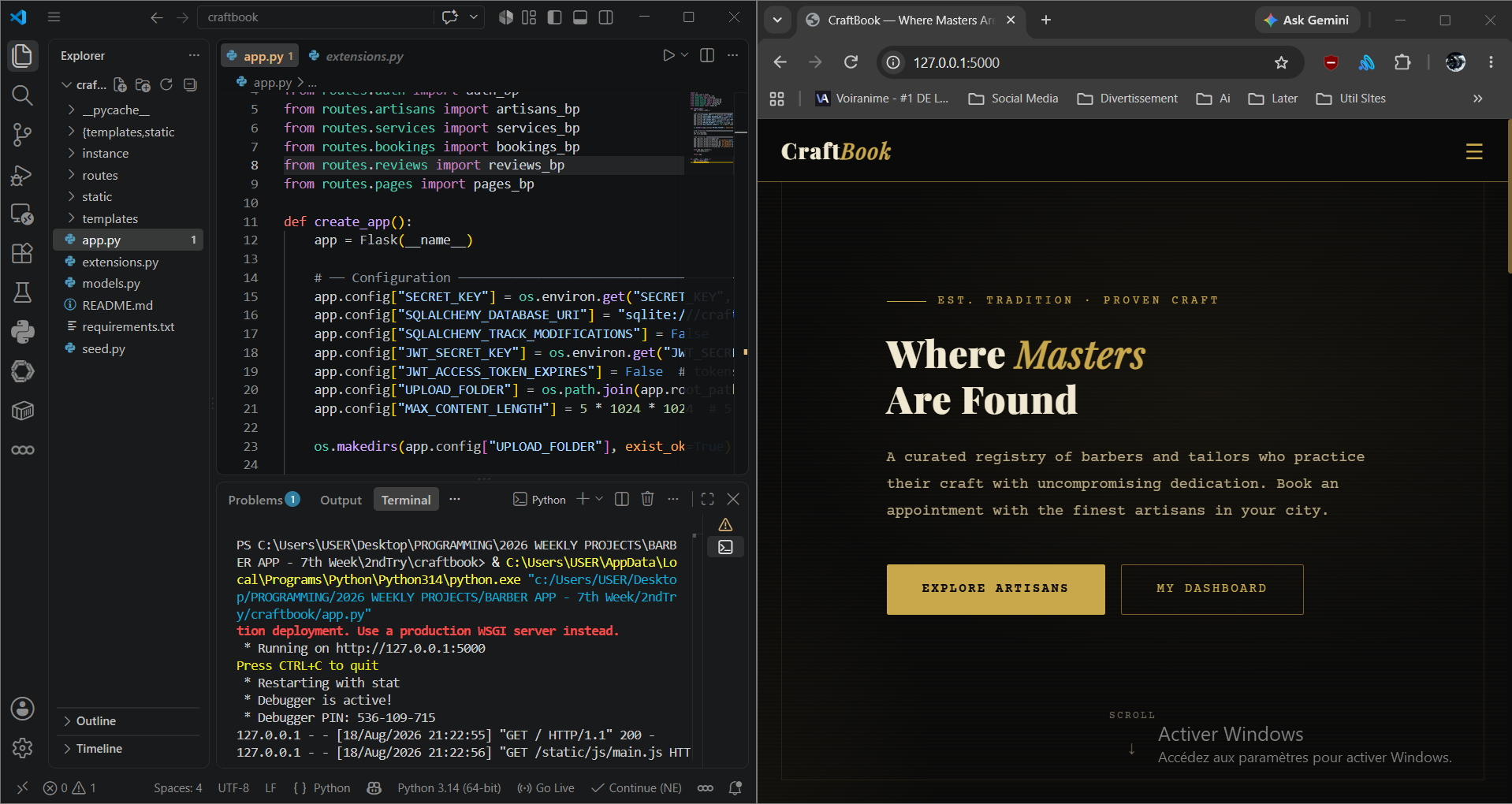
Task: Refresh the Explorer file tree
Action: (x=166, y=84)
